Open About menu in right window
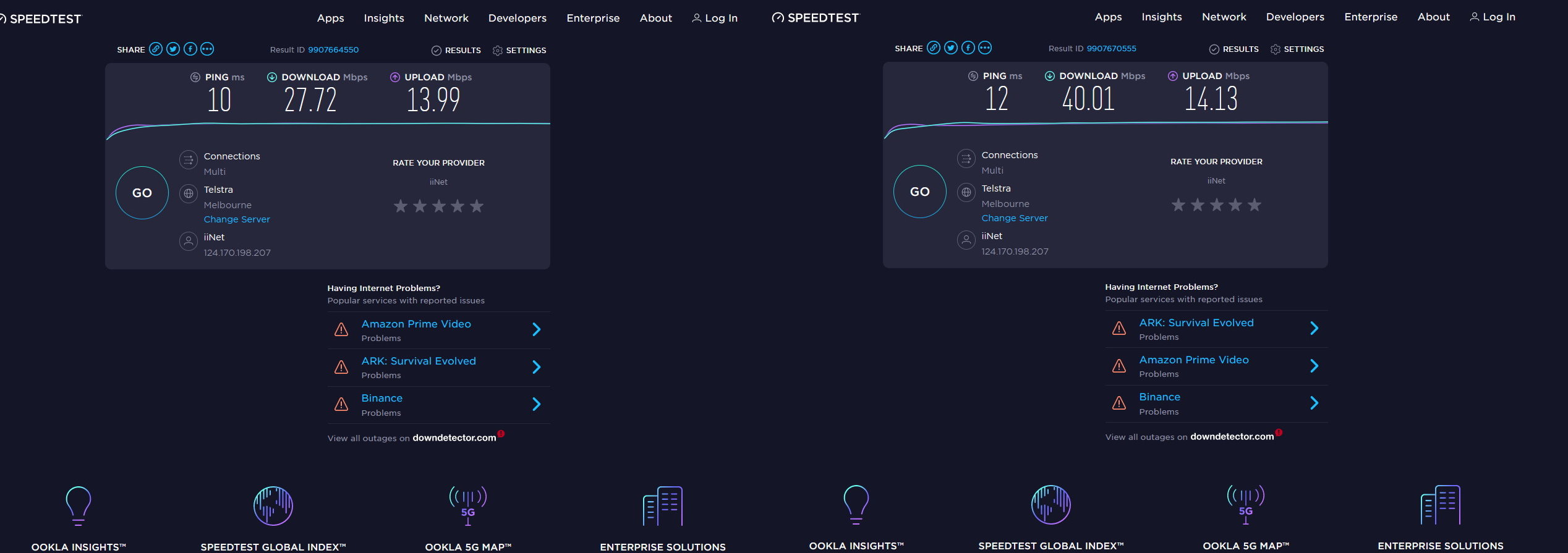The height and width of the screenshot is (553, 1568). coord(1434,17)
